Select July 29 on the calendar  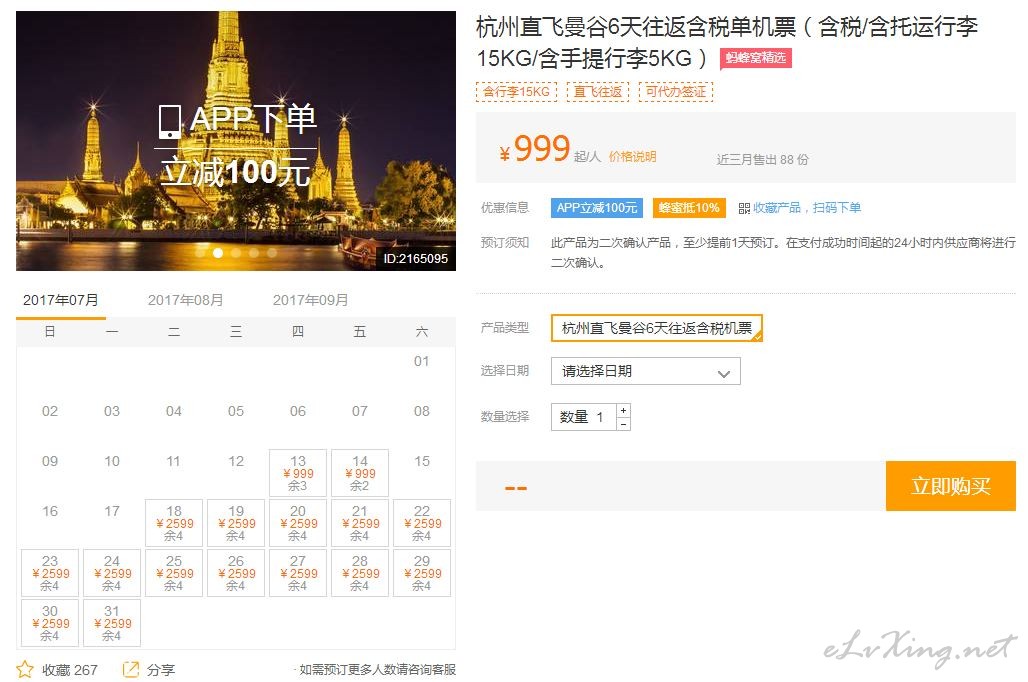point(422,572)
